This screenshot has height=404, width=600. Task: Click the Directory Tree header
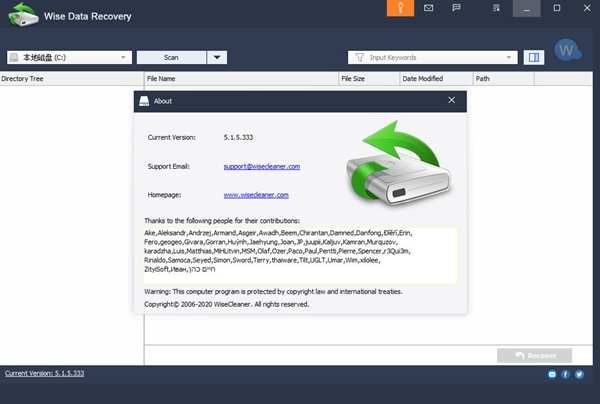click(72, 79)
